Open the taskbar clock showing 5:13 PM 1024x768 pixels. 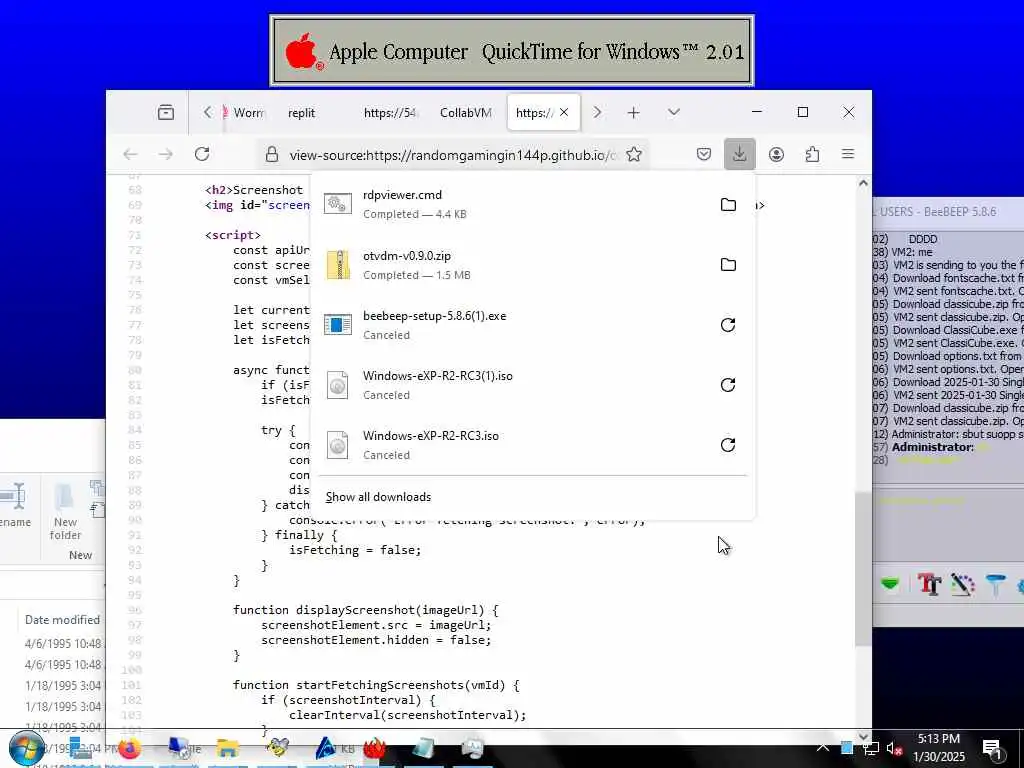click(x=938, y=748)
